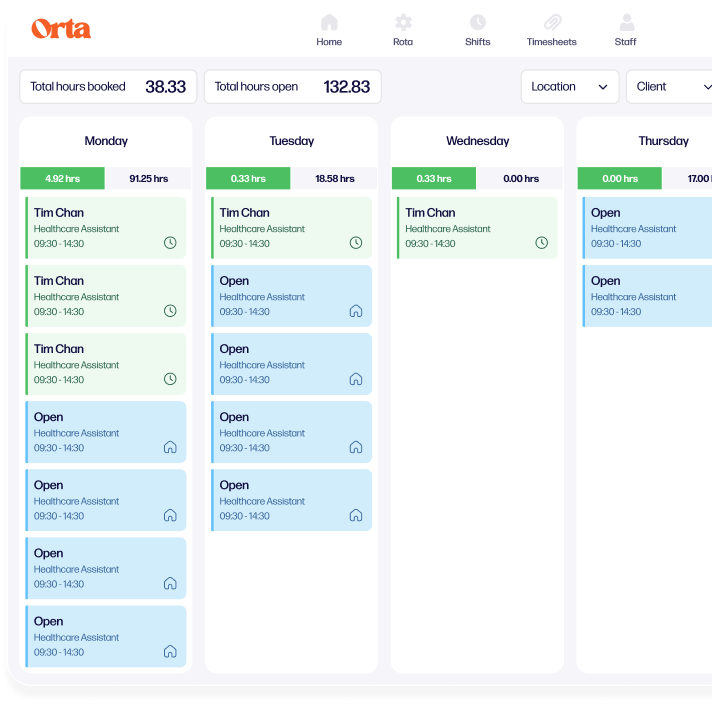Open the Shifts clock icon
Screen dimensions: 712x704
click(478, 22)
